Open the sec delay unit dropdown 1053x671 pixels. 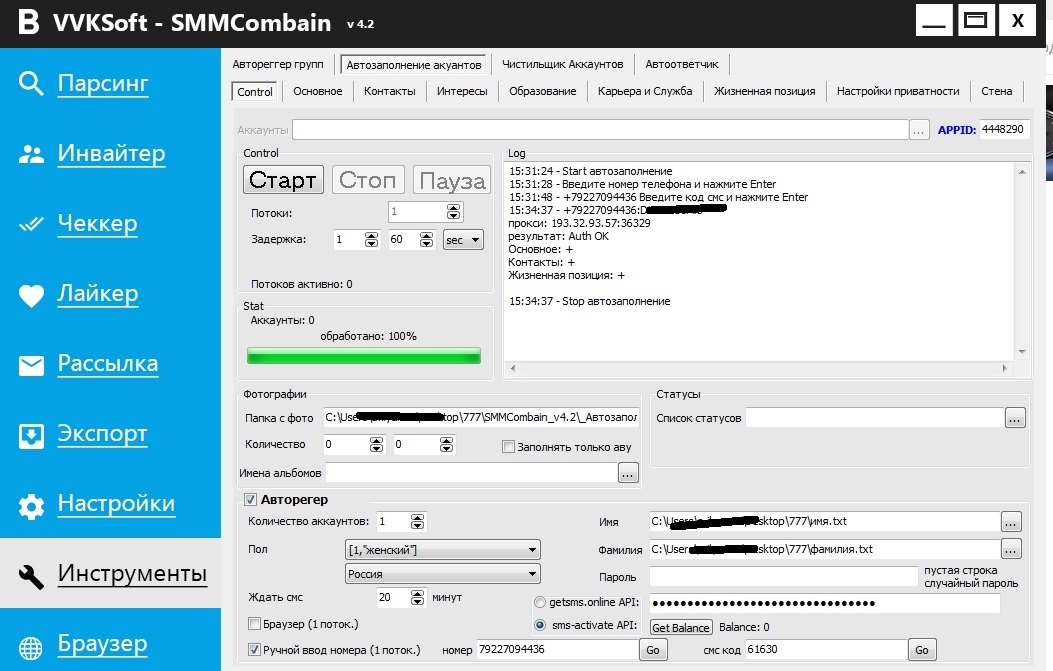[463, 240]
